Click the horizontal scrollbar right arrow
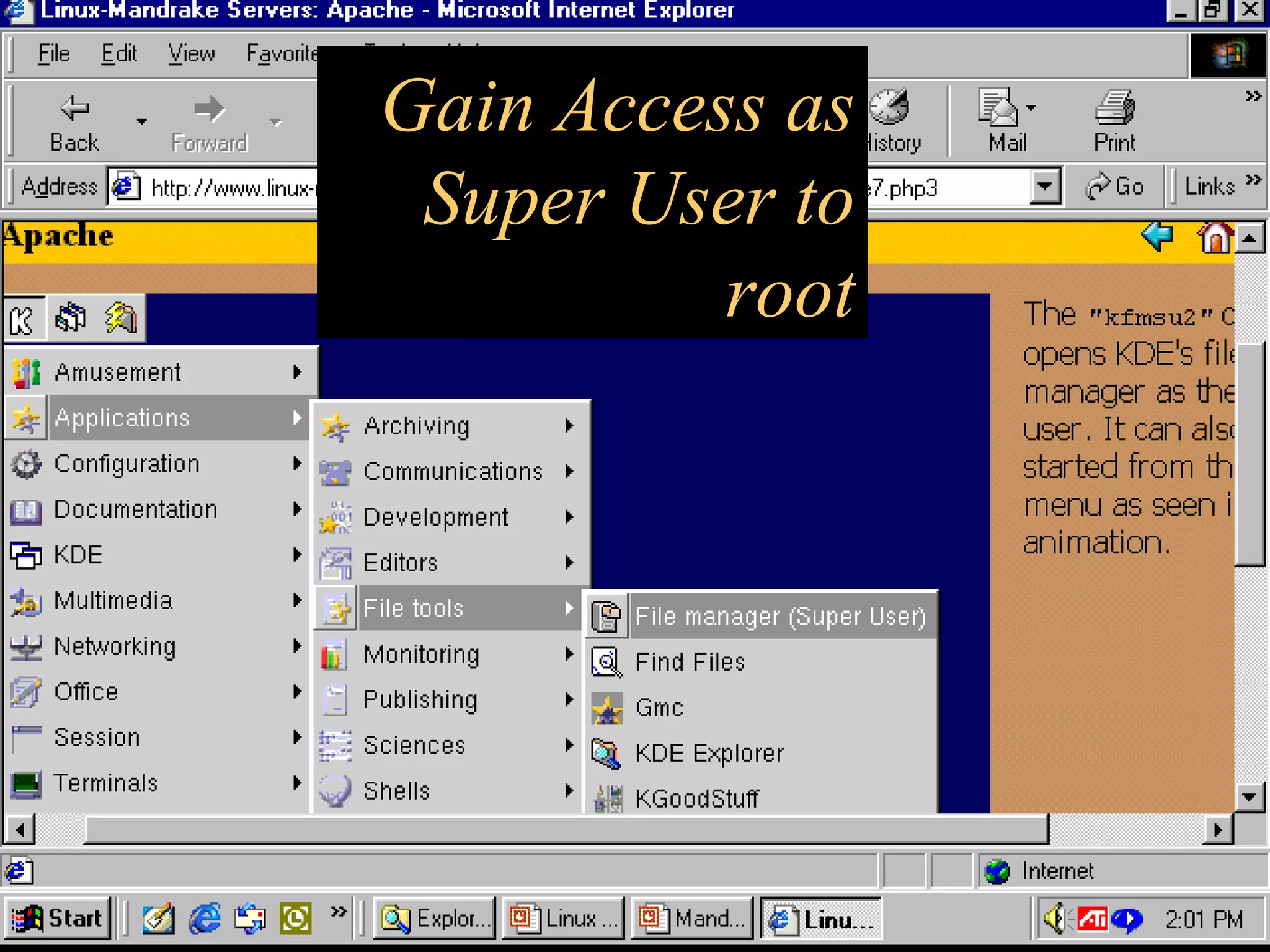This screenshot has height=952, width=1270. (x=1218, y=829)
